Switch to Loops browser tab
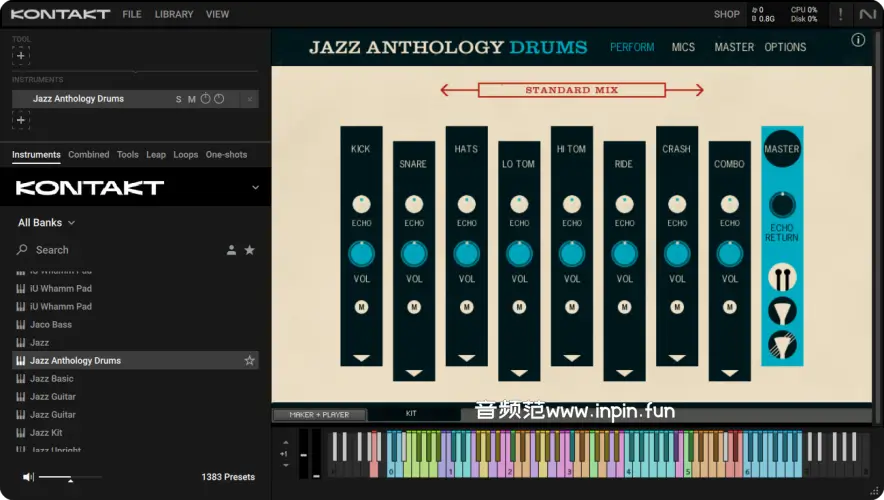The image size is (884, 500). coord(185,154)
